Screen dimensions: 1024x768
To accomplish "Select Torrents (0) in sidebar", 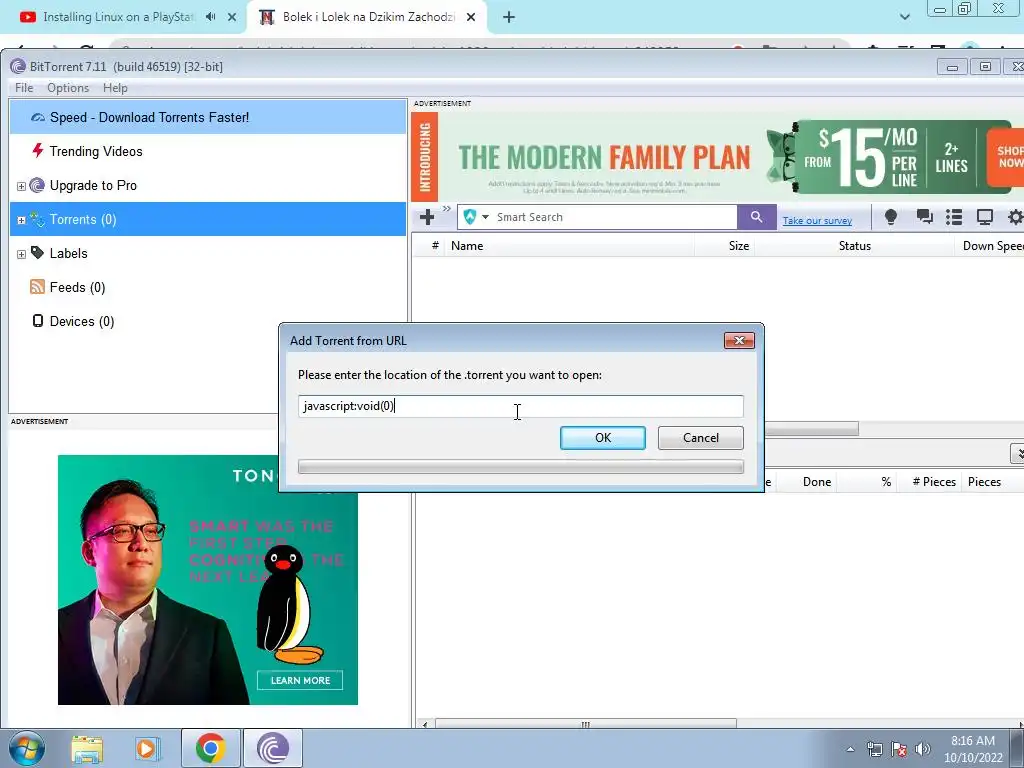I will pos(208,219).
